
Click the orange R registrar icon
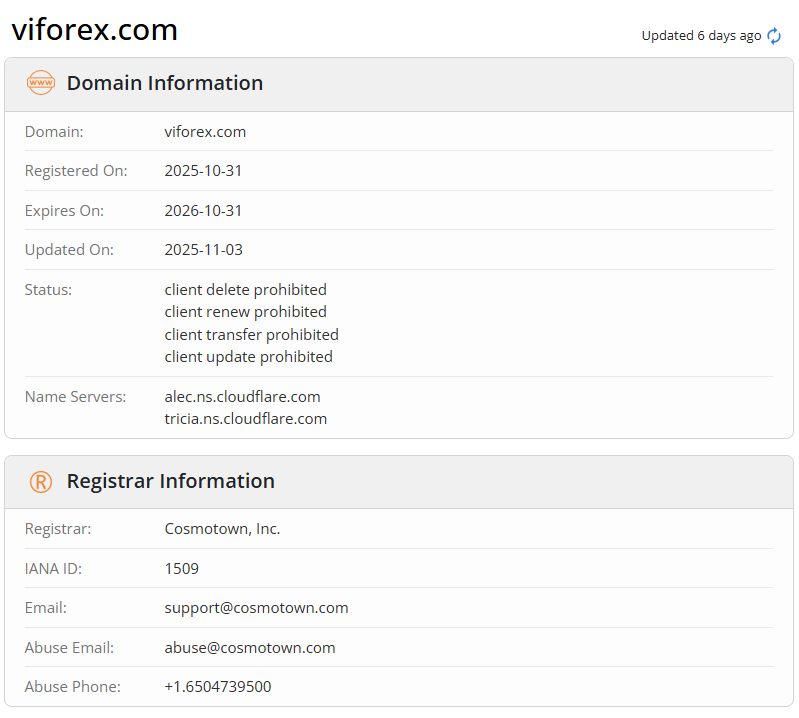coord(41,481)
